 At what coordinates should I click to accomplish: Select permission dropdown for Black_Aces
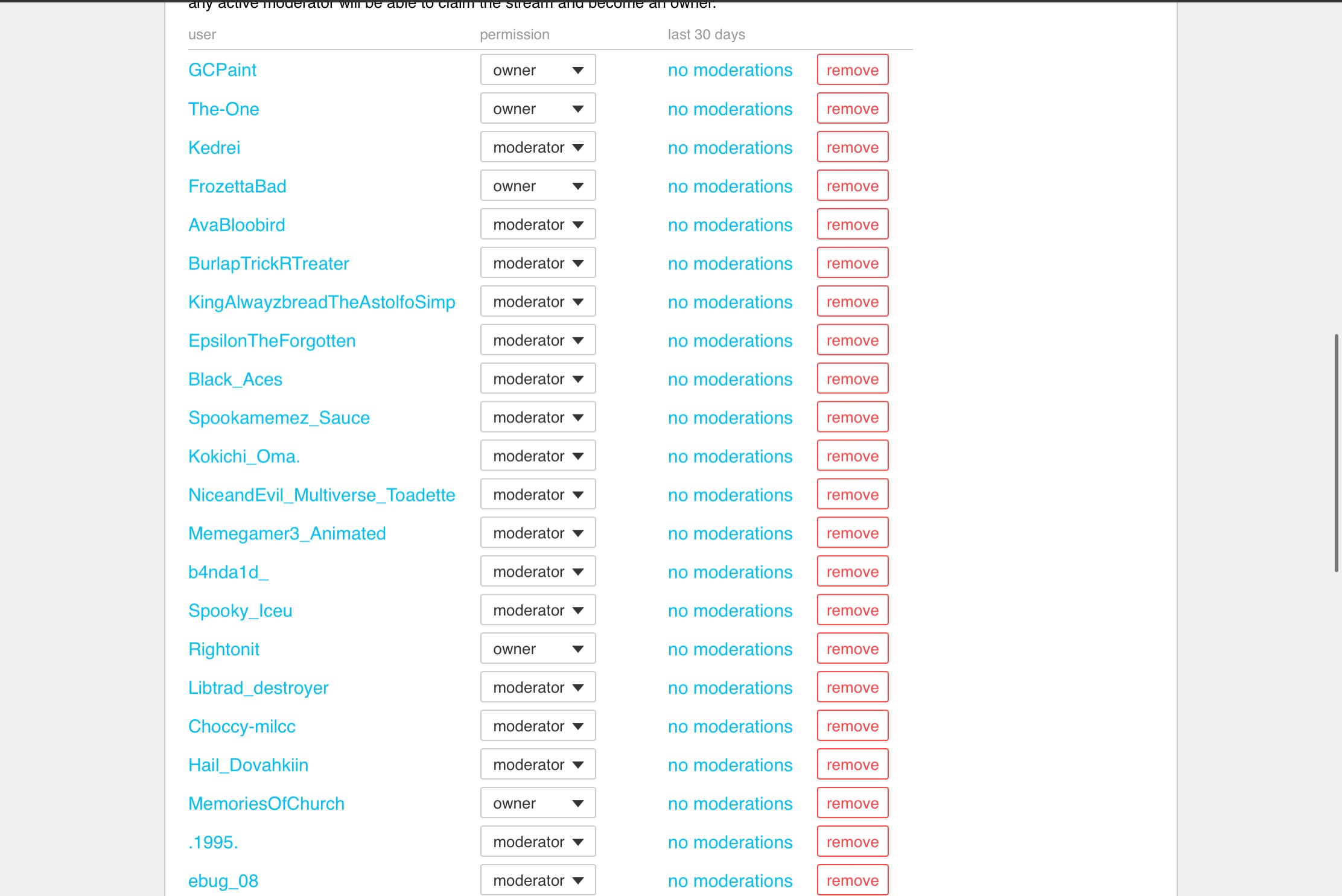click(x=538, y=378)
